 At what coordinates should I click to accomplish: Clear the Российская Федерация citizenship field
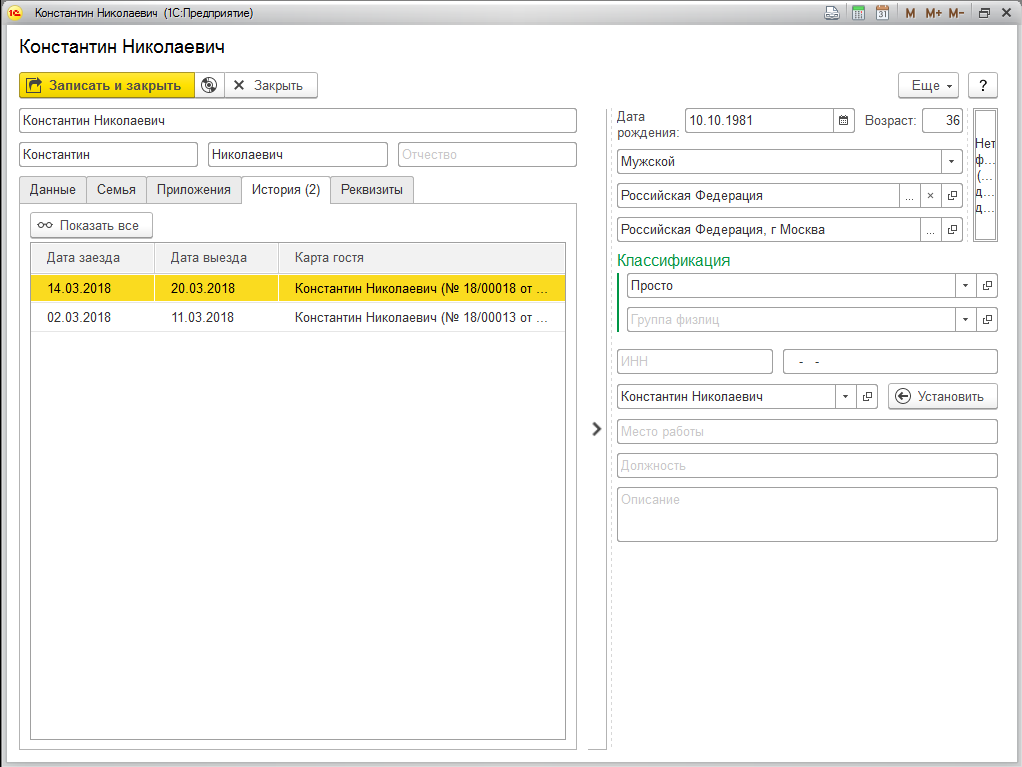point(931,195)
